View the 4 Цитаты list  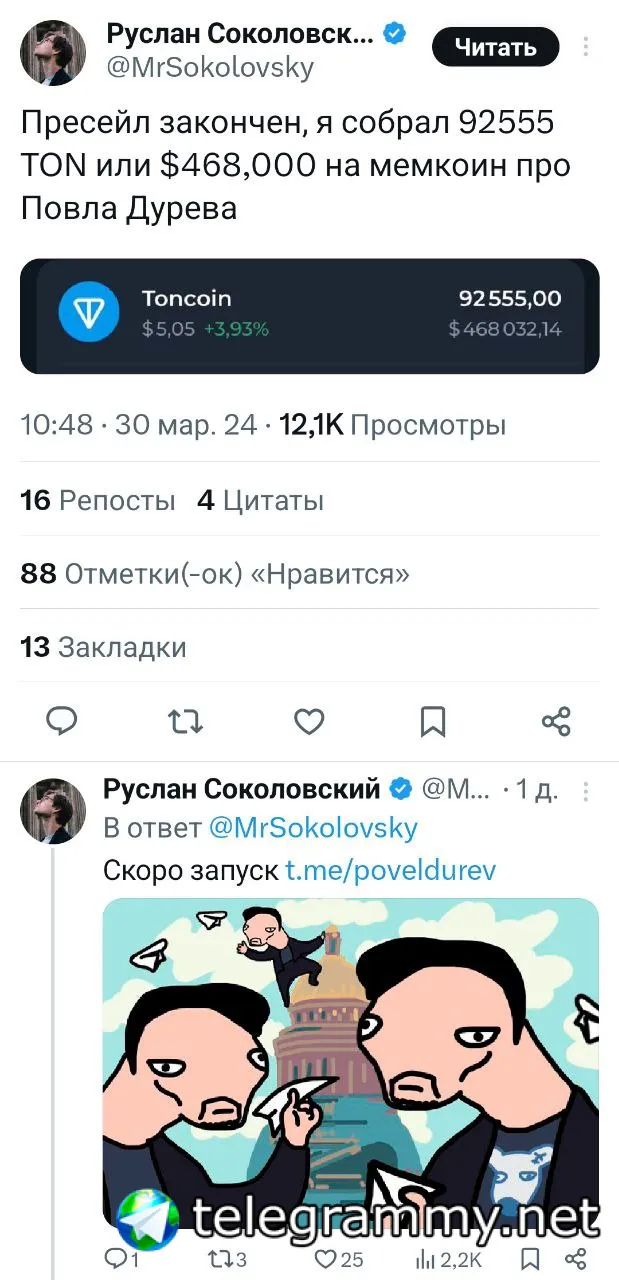[261, 500]
